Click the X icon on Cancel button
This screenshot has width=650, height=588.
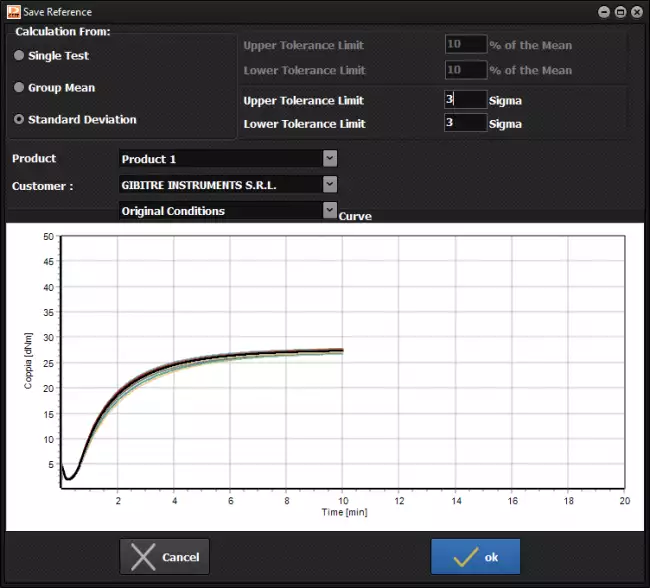143,557
